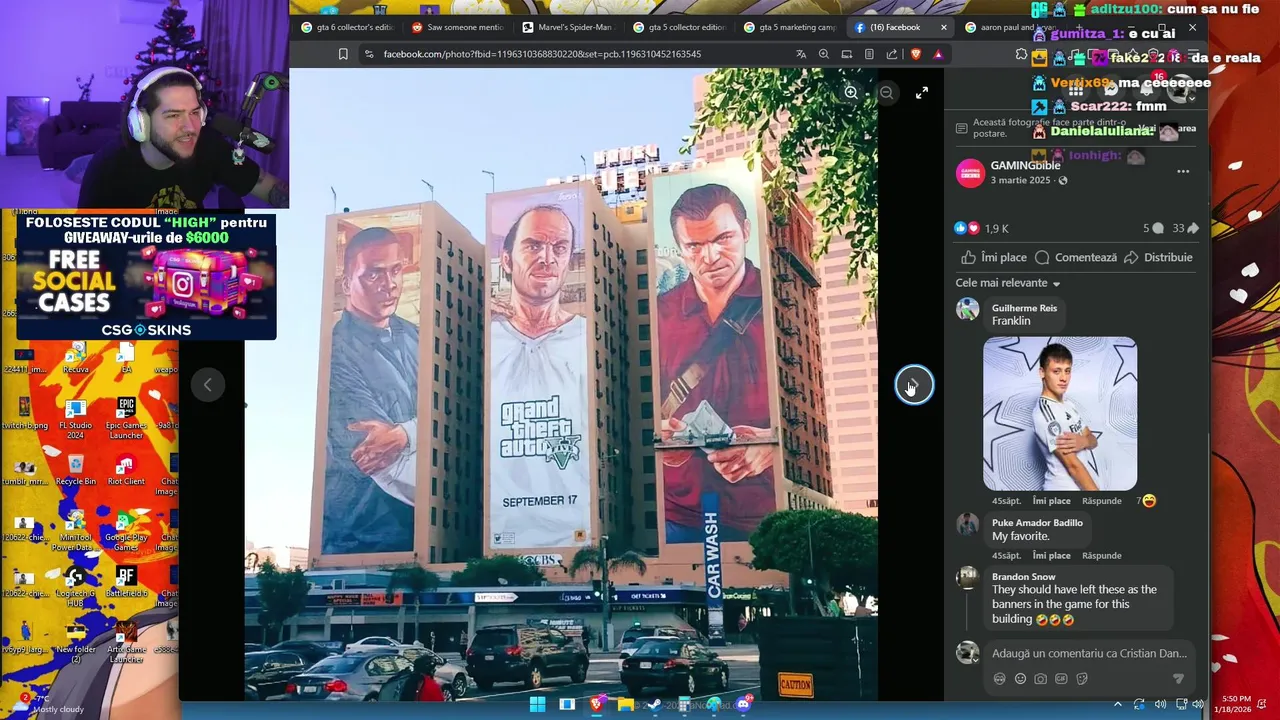Go to the previous photo

point(208,385)
